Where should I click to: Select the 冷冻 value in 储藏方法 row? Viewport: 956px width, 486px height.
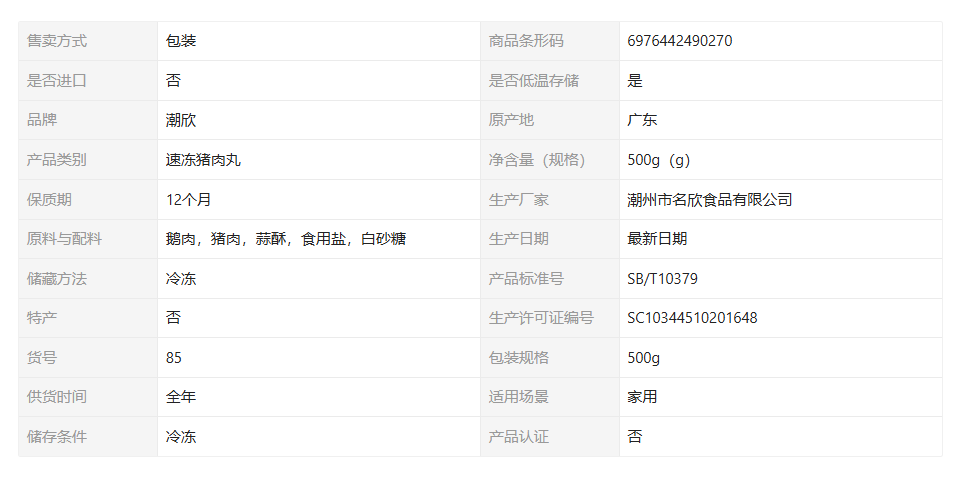(x=181, y=279)
